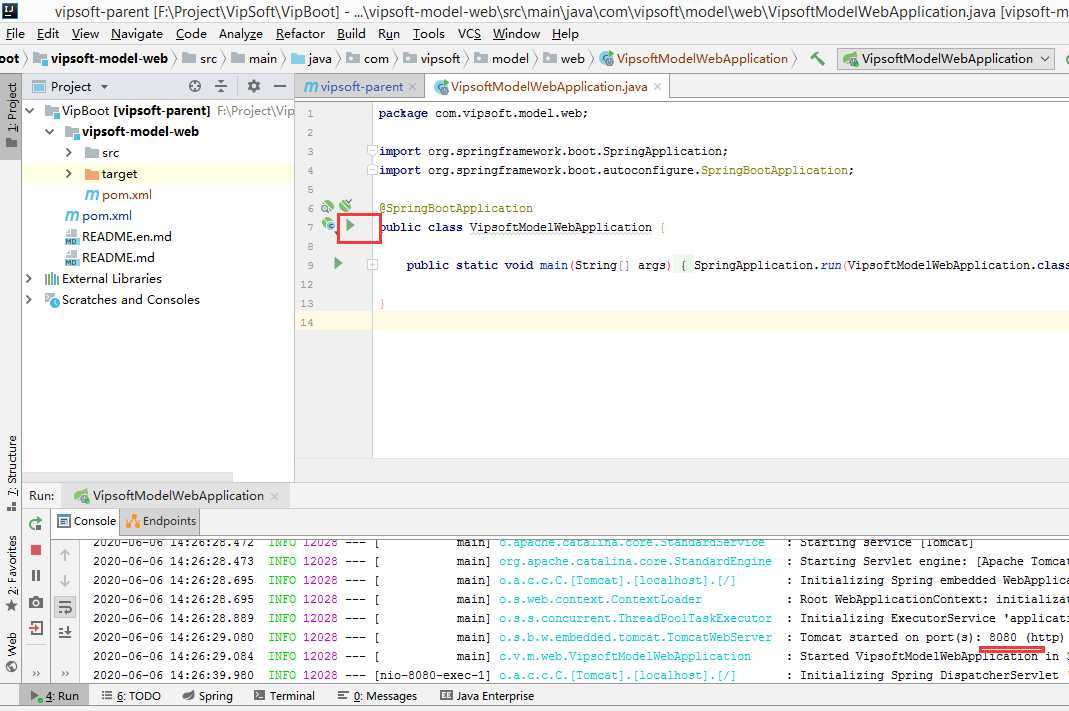1069x711 pixels.
Task: Click the Collapse All icon in Project panel
Action: (220, 86)
